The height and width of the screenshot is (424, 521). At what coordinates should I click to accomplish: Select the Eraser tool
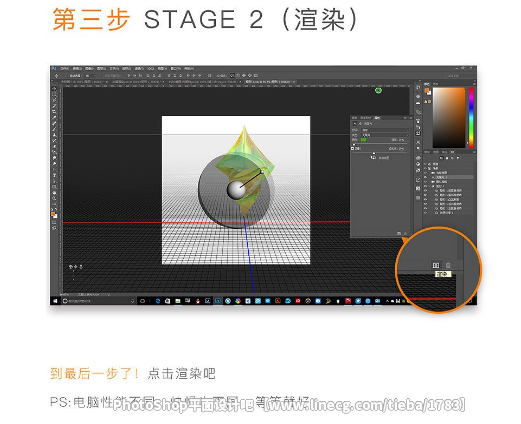(x=55, y=146)
